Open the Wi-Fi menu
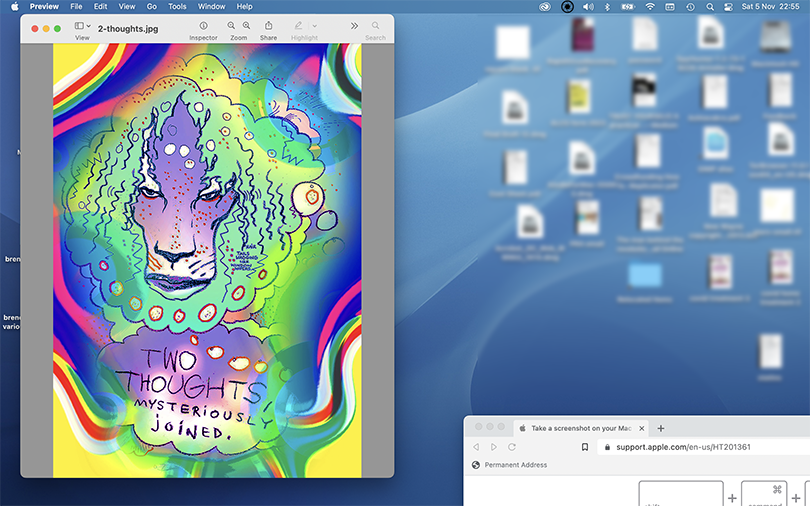Screen dimensions: 810x506 click(x=650, y=7)
